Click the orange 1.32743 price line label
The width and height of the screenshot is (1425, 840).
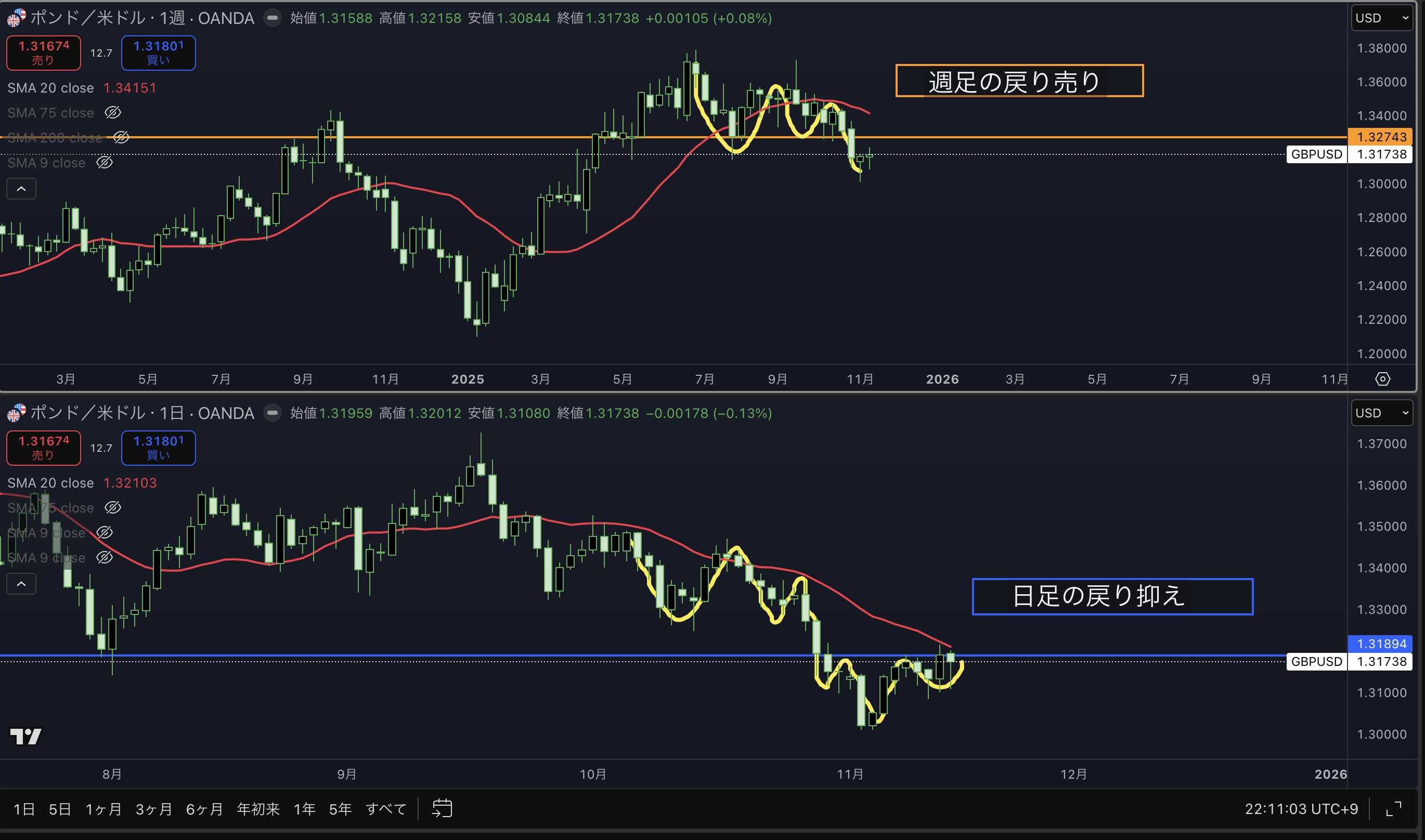1380,137
